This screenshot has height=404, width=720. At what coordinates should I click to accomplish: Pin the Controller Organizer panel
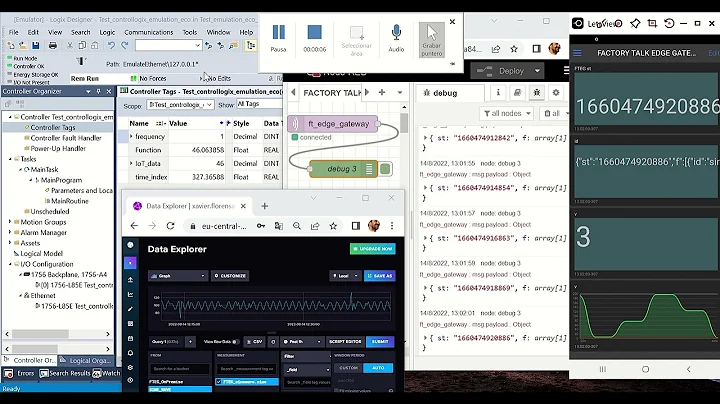[98, 91]
